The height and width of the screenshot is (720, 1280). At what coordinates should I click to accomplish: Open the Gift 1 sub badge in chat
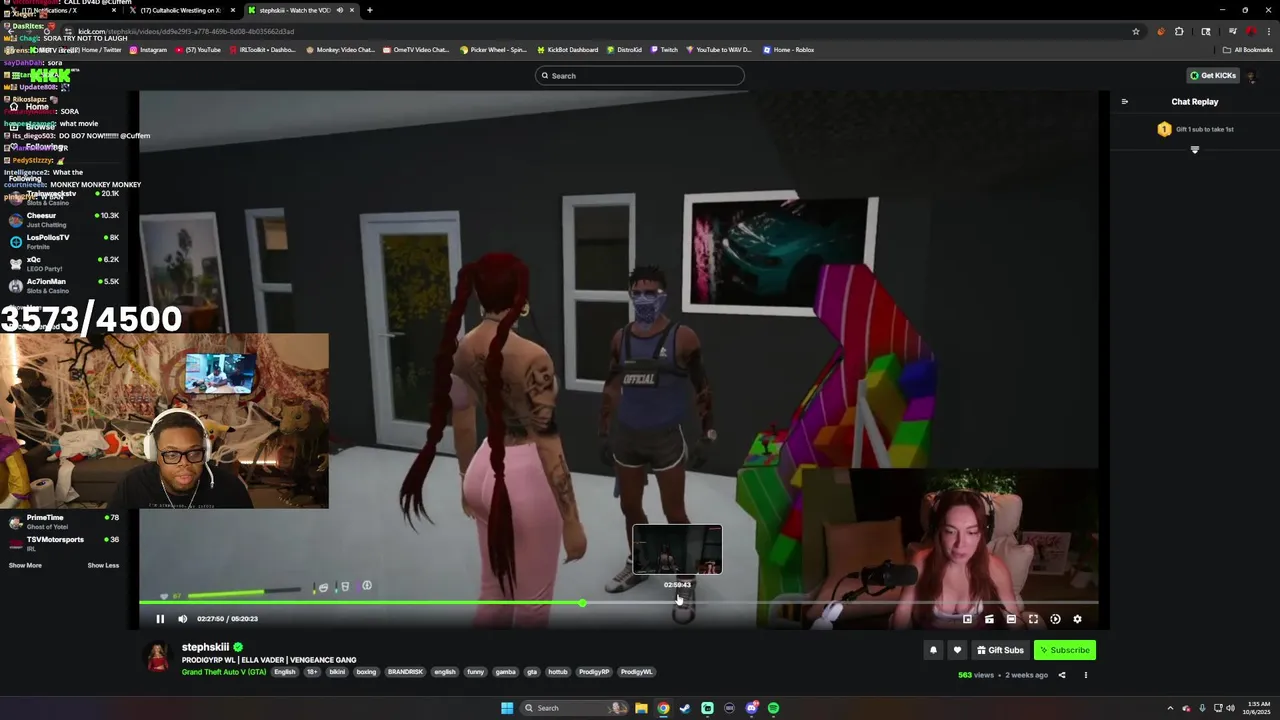pyautogui.click(x=1164, y=129)
